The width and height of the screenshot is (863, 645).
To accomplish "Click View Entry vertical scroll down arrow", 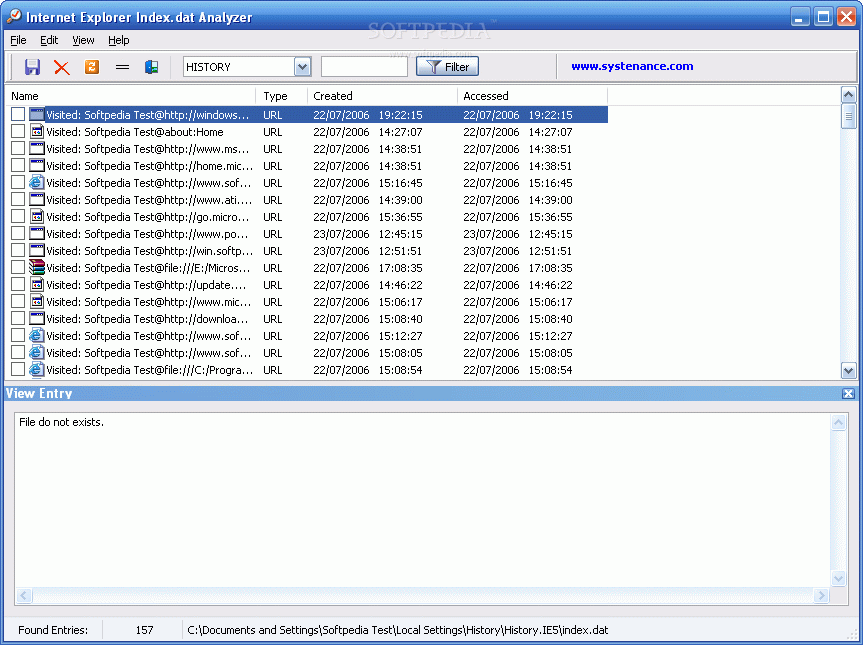I will [x=838, y=578].
